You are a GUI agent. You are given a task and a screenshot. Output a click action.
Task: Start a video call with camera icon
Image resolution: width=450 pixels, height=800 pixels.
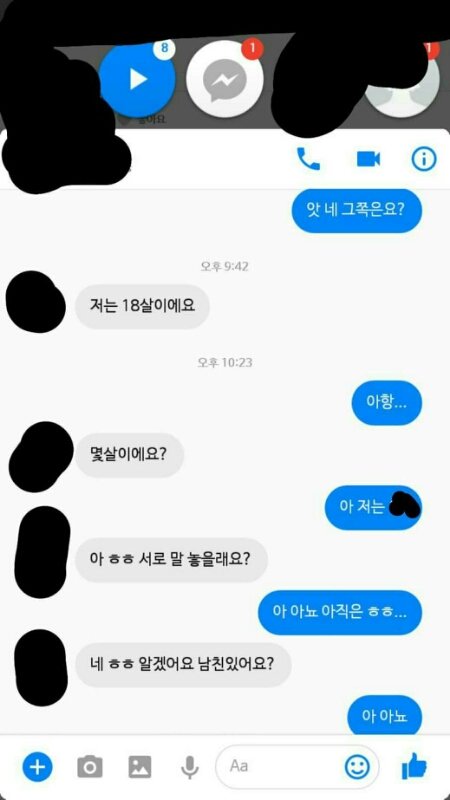tap(368, 159)
